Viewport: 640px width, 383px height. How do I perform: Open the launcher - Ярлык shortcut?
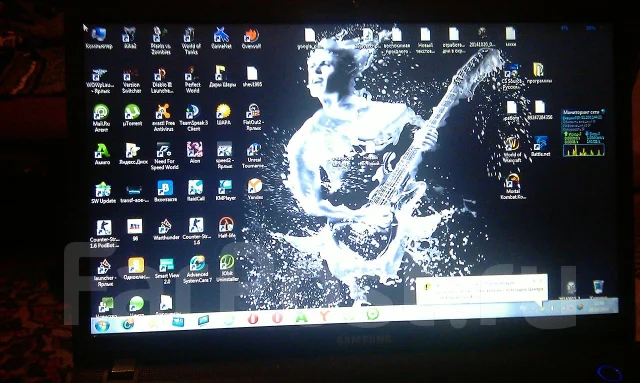coord(104,273)
